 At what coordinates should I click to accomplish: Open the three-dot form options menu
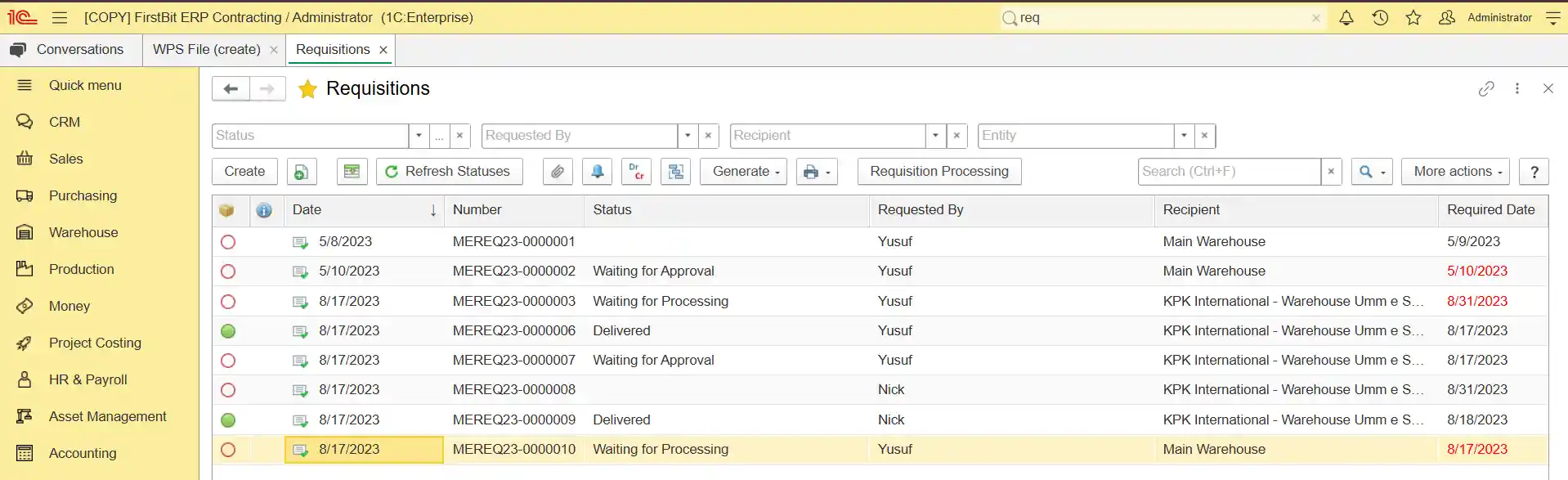coord(1517,88)
